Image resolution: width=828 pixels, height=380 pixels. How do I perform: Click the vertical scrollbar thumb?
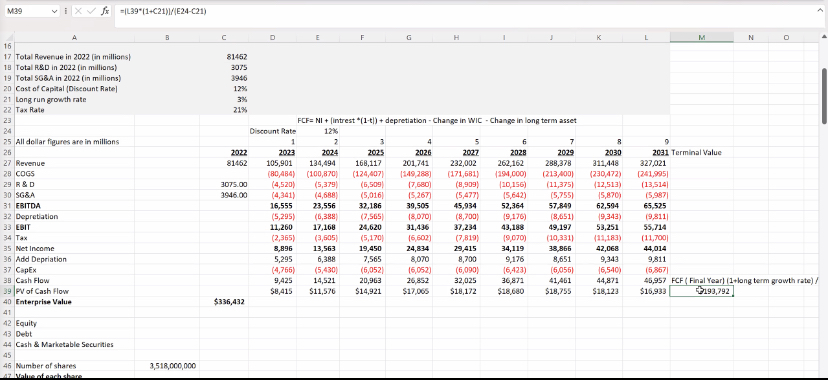[824, 96]
